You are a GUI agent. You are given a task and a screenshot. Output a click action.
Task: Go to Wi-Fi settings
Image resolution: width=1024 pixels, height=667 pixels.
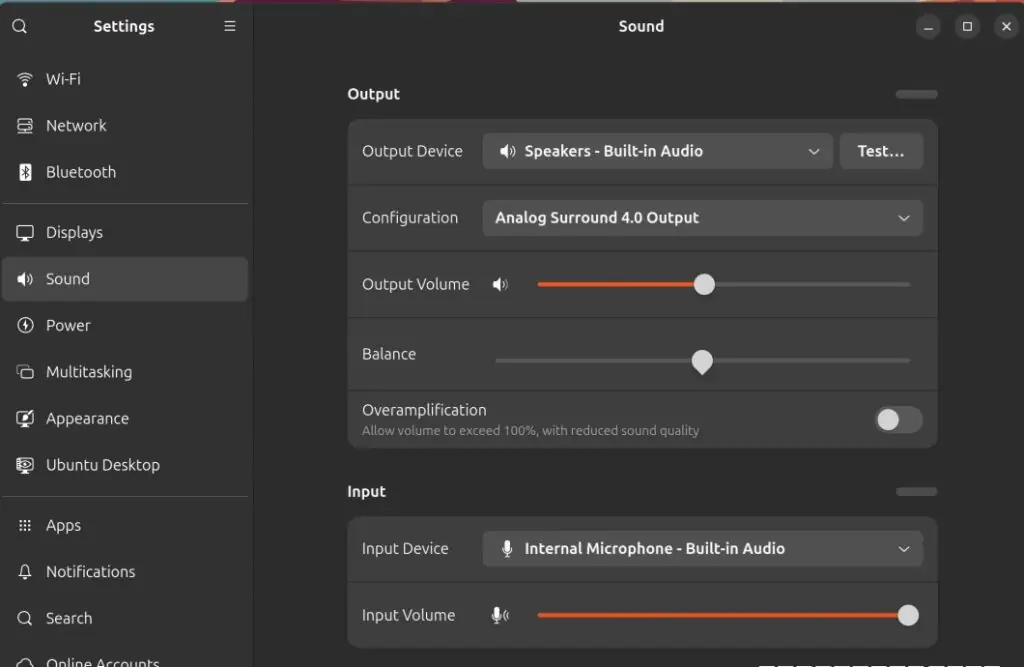pos(125,79)
